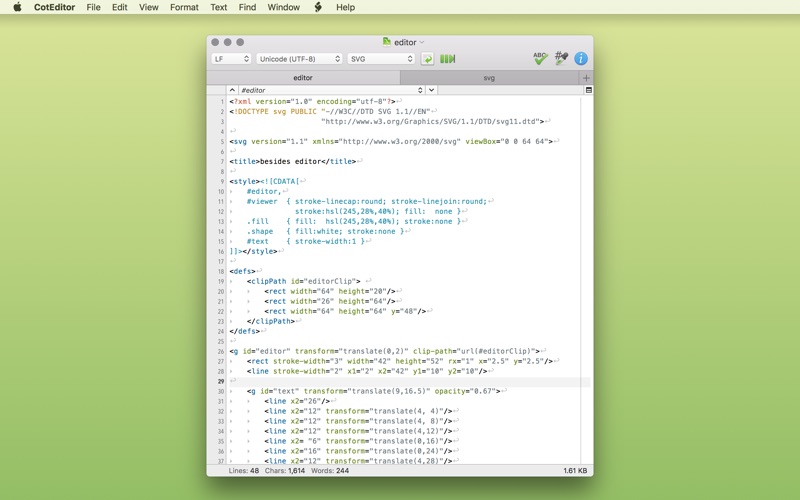Screen dimensions: 800x500
Task: Open the SVG syntax style dropdown
Action: [x=381, y=59]
